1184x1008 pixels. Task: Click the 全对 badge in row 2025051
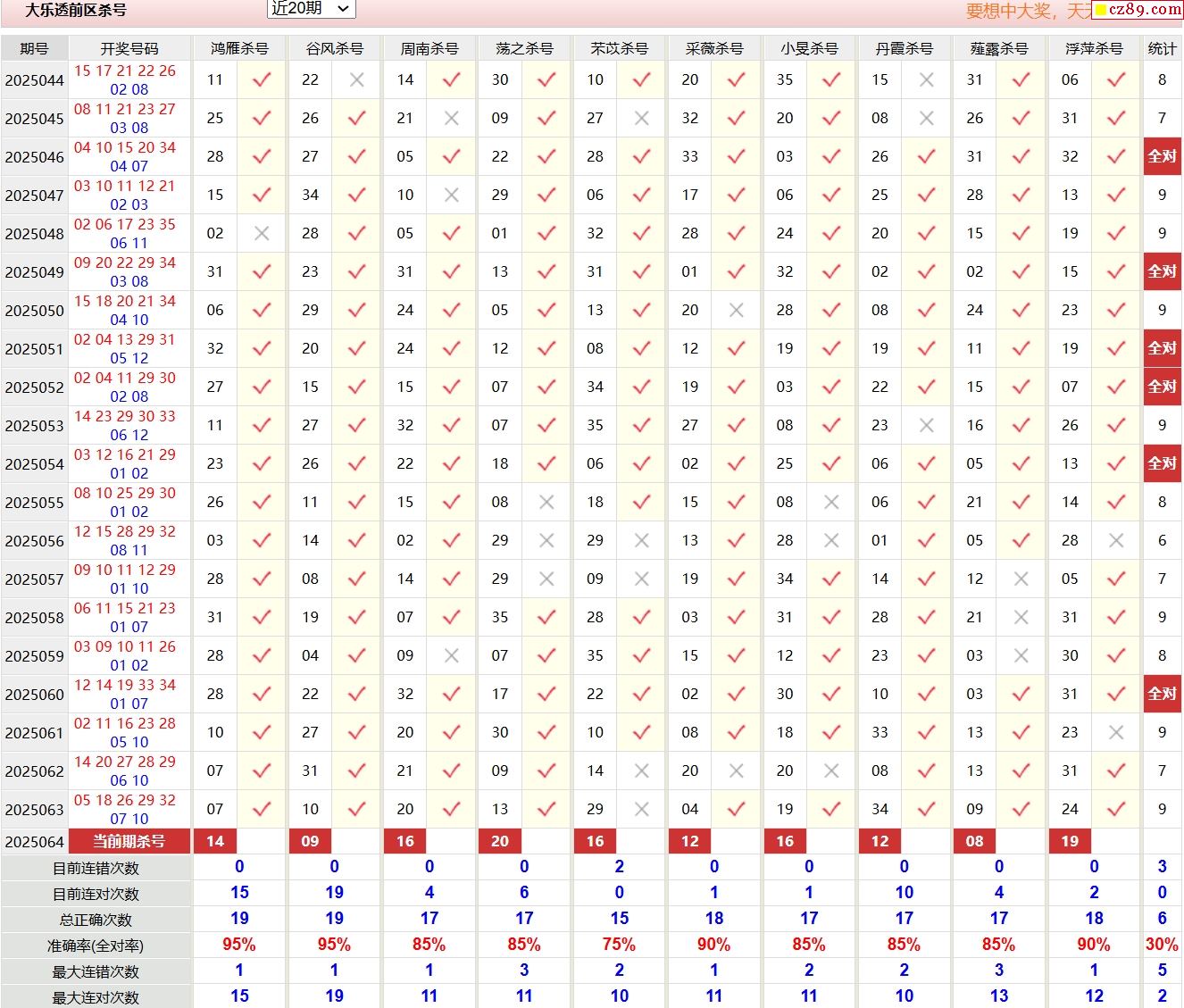(1162, 348)
